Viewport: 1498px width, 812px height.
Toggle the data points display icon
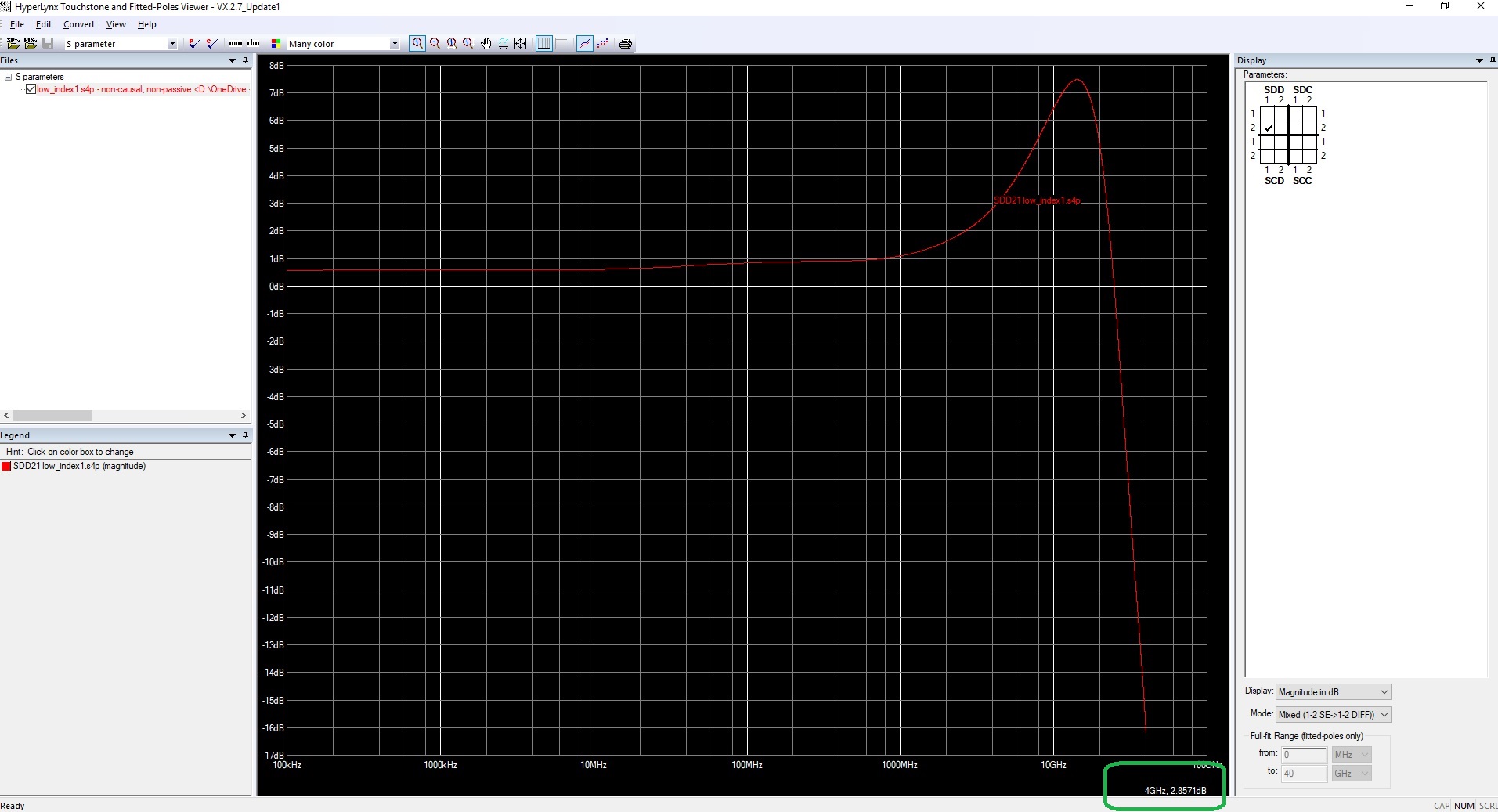click(x=602, y=43)
